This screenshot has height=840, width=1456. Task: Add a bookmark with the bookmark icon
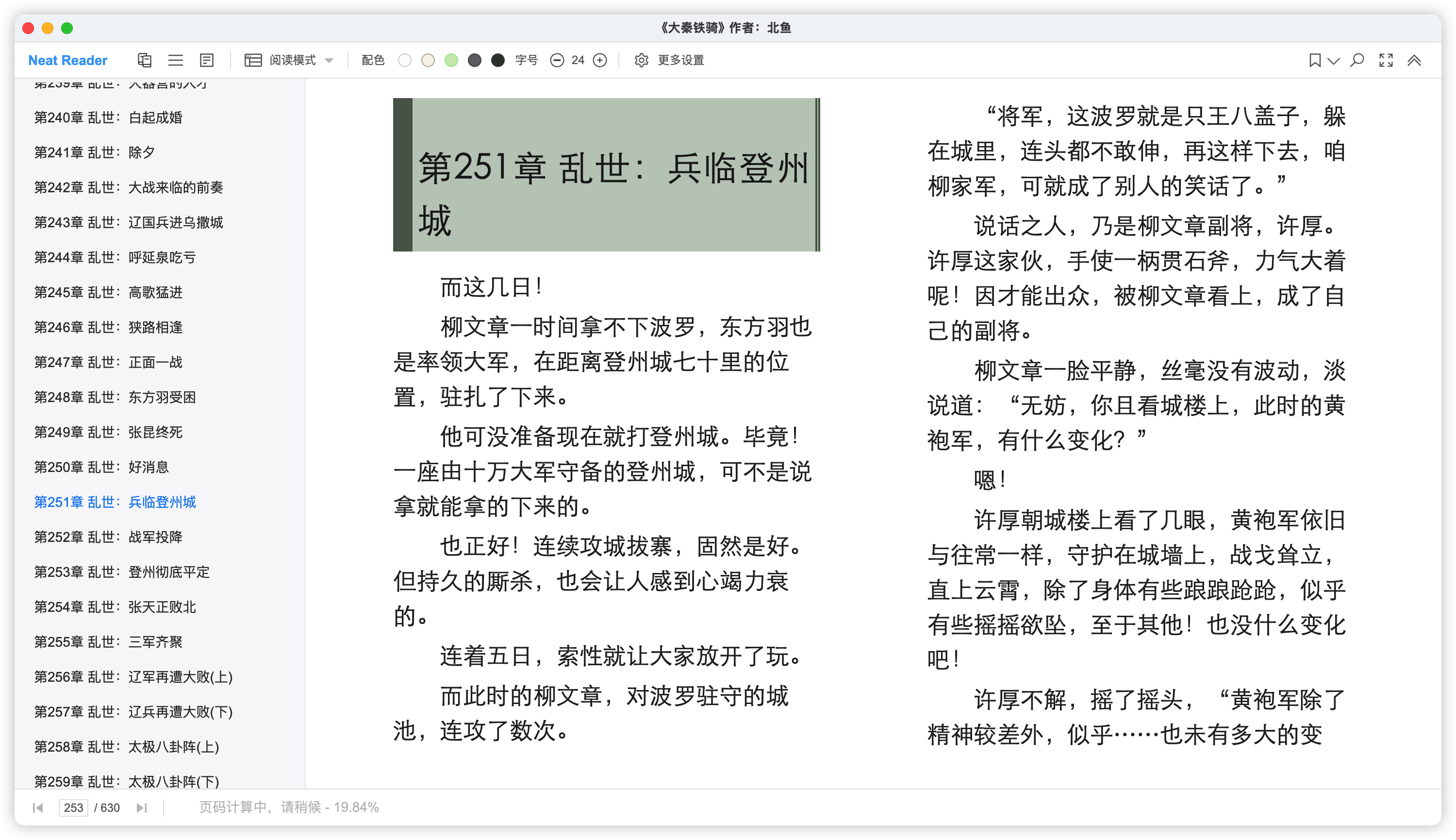1314,60
